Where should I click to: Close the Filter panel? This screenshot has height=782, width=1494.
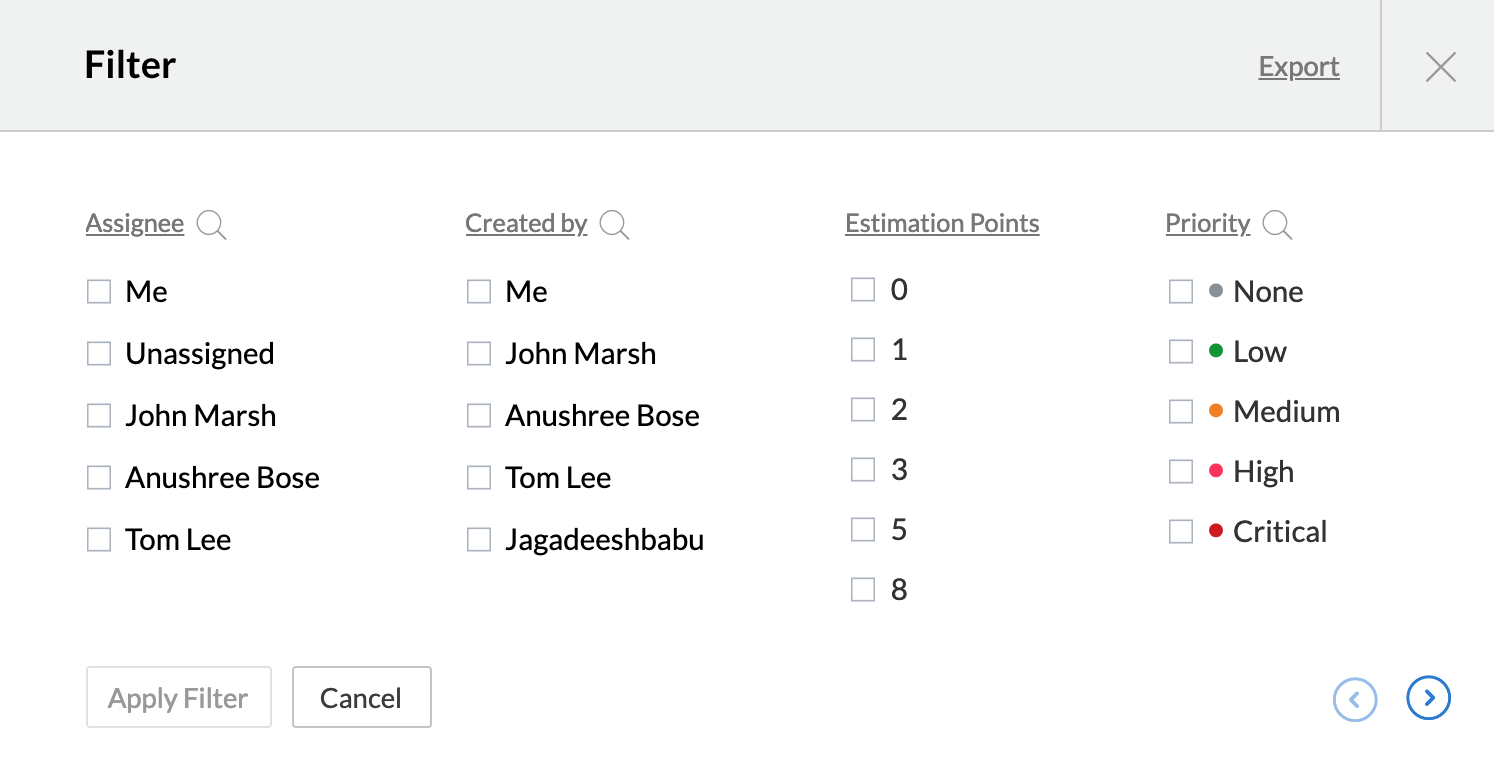click(x=1440, y=67)
